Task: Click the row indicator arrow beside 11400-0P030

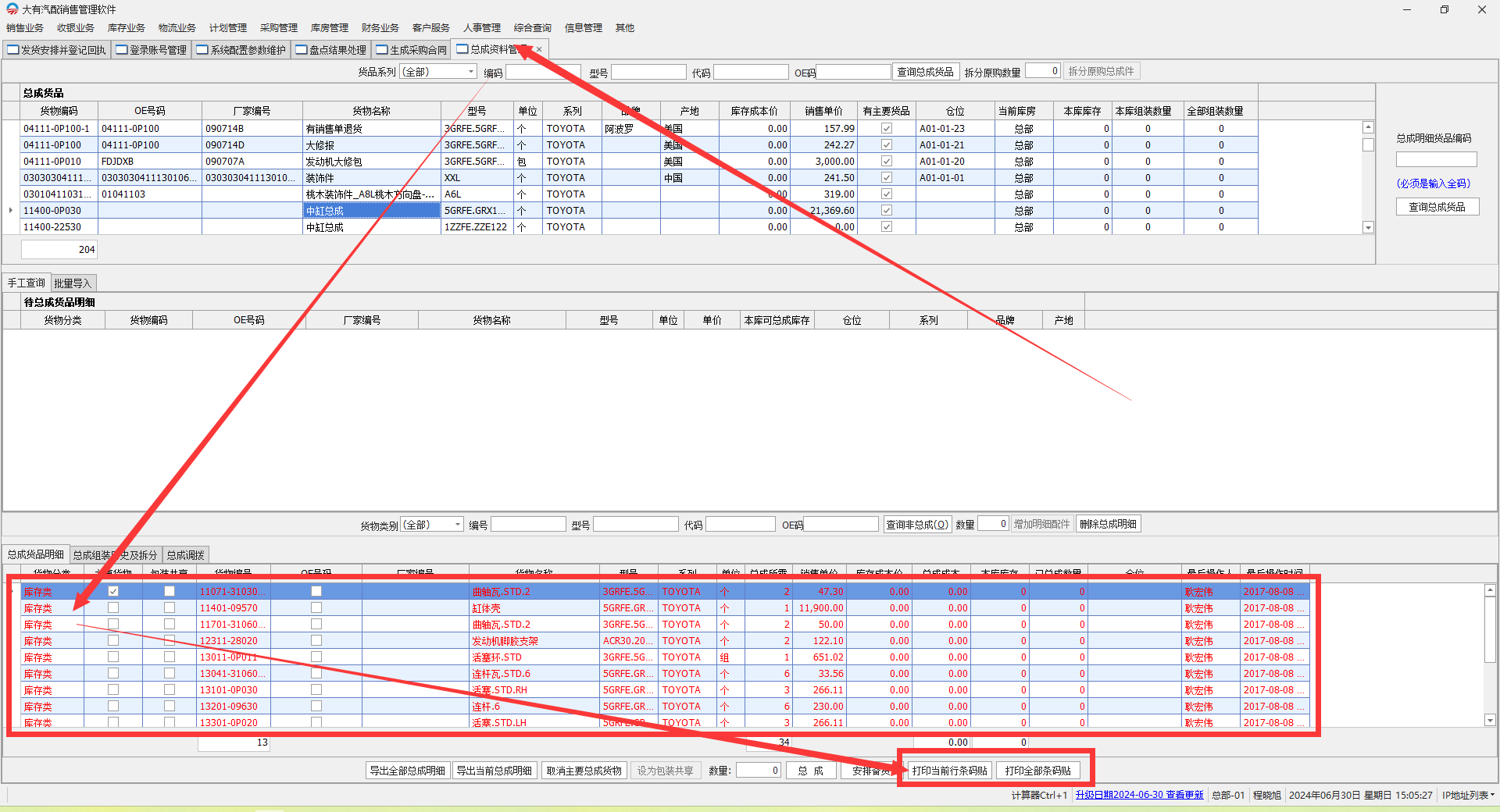Action: pos(11,210)
